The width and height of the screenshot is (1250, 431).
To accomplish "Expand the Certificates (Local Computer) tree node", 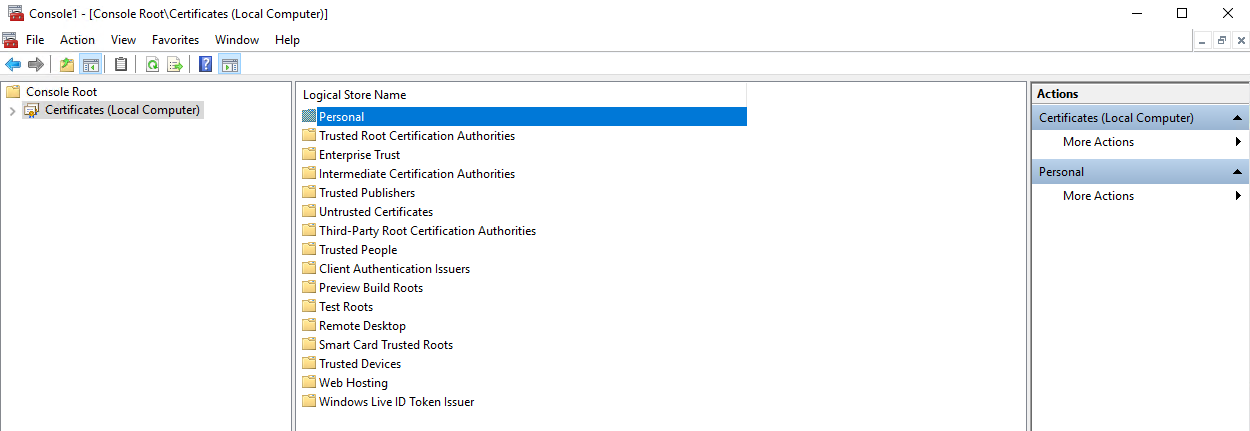I will (x=12, y=110).
